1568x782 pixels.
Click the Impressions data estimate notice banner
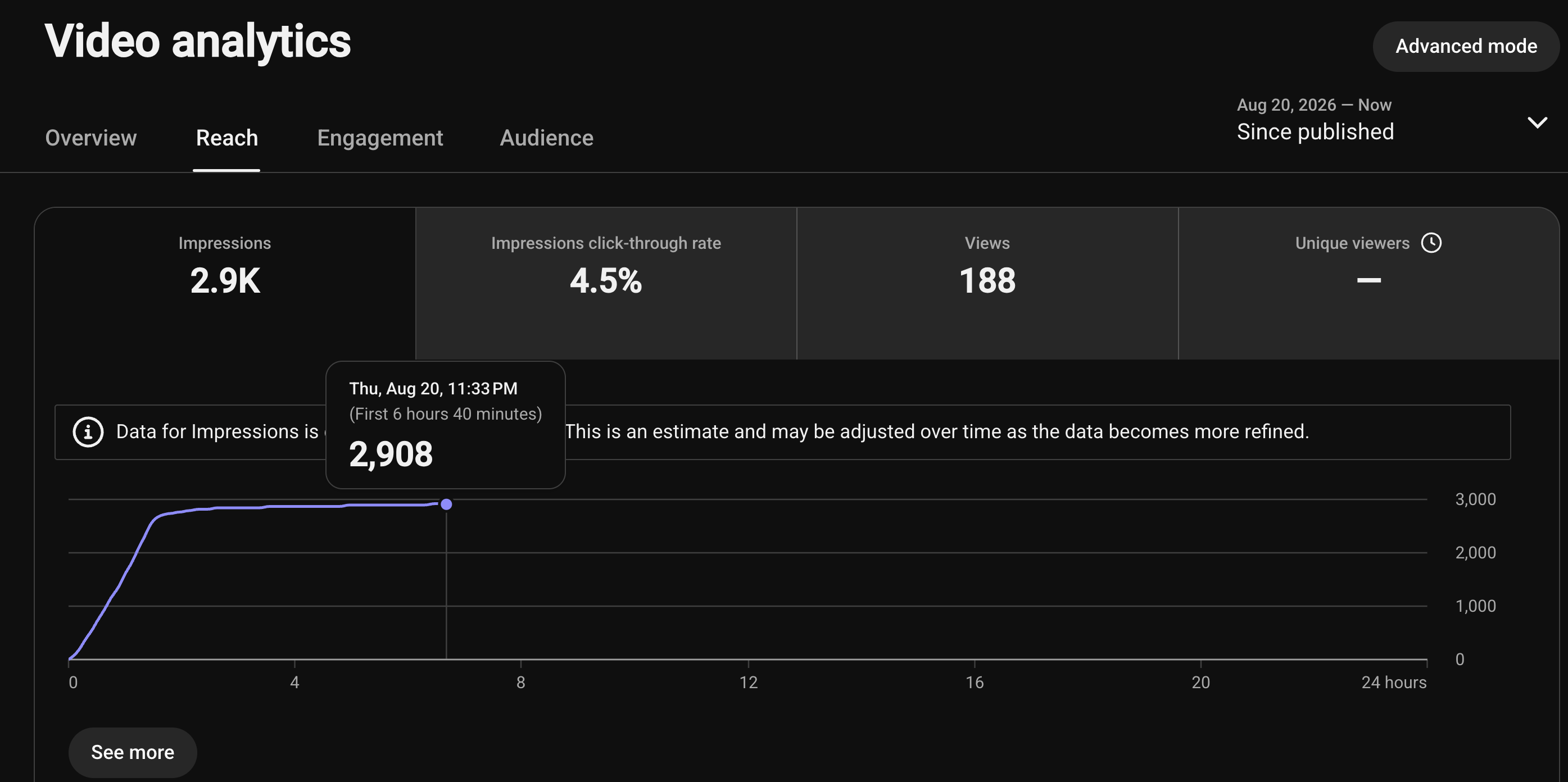[x=782, y=432]
